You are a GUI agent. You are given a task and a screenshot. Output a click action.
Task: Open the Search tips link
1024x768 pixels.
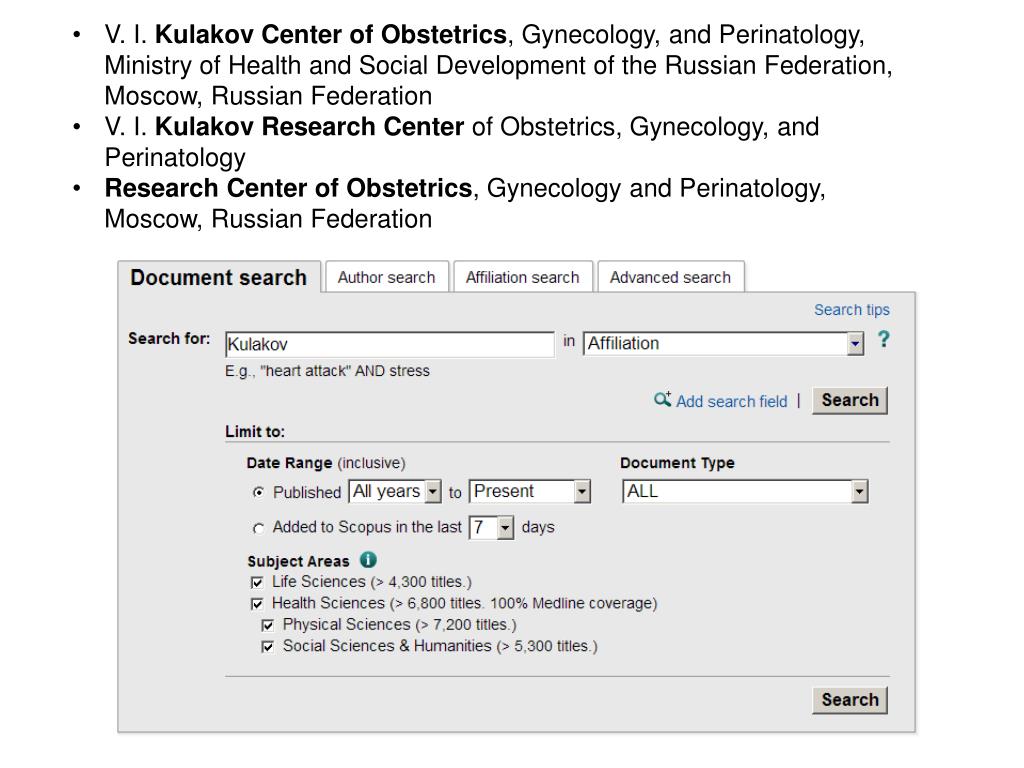pos(852,310)
